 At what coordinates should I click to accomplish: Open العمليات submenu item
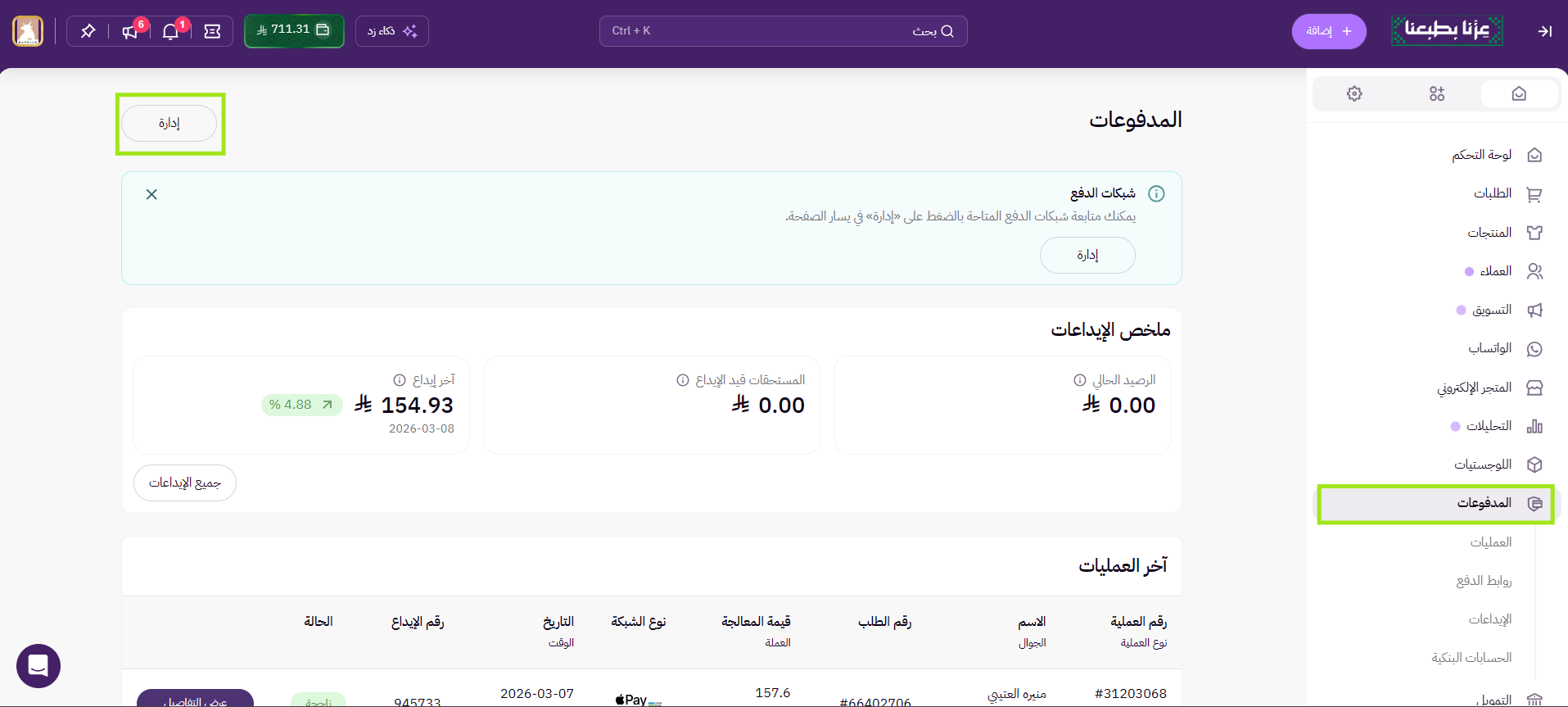pyautogui.click(x=1491, y=542)
